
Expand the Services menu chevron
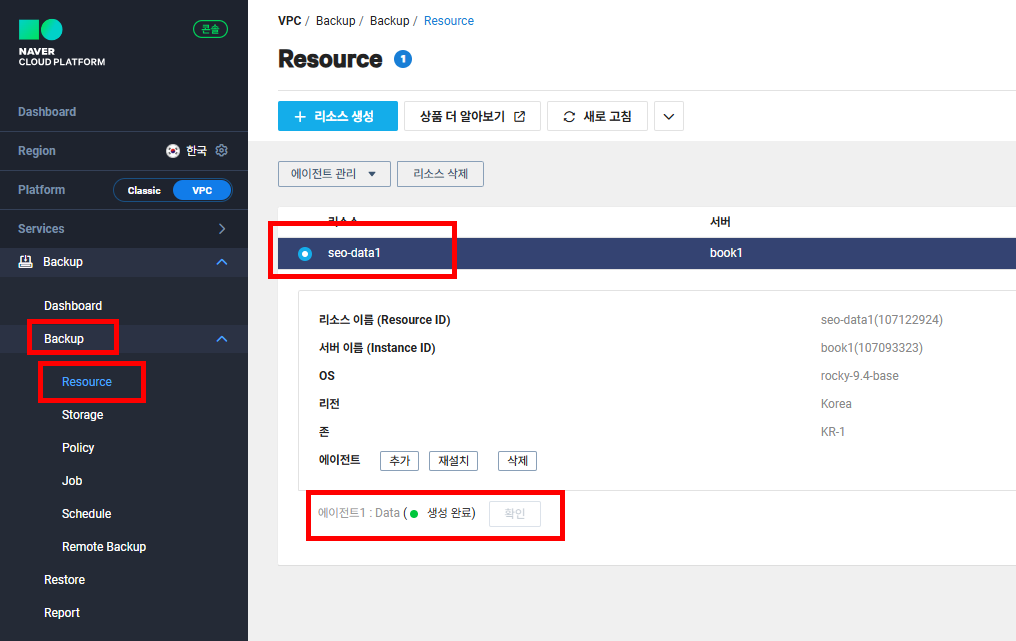click(x=222, y=229)
